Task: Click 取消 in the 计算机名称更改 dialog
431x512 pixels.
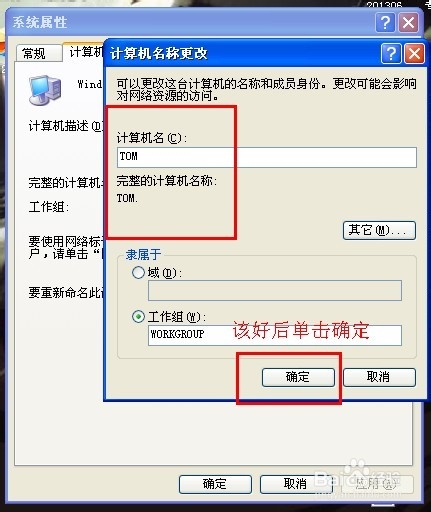Action: (379, 377)
